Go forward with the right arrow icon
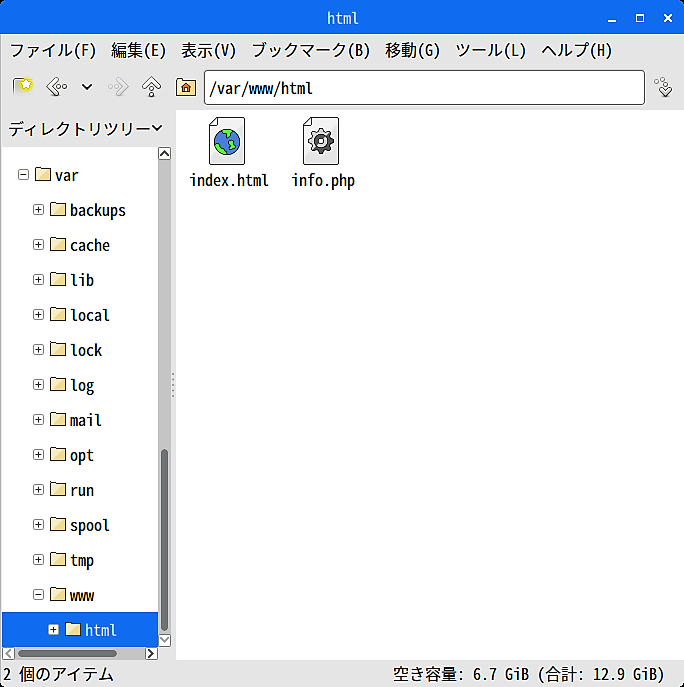684x687 pixels. (x=118, y=87)
